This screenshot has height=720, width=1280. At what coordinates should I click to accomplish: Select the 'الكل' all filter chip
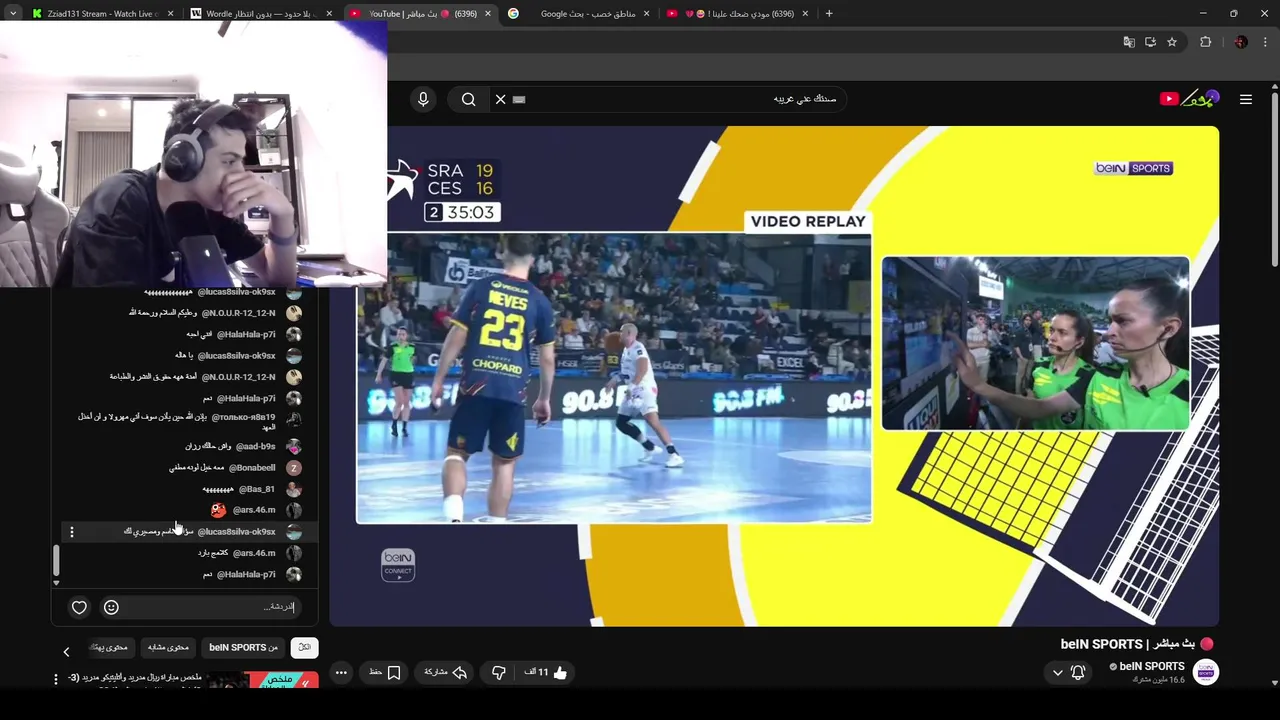coord(305,648)
